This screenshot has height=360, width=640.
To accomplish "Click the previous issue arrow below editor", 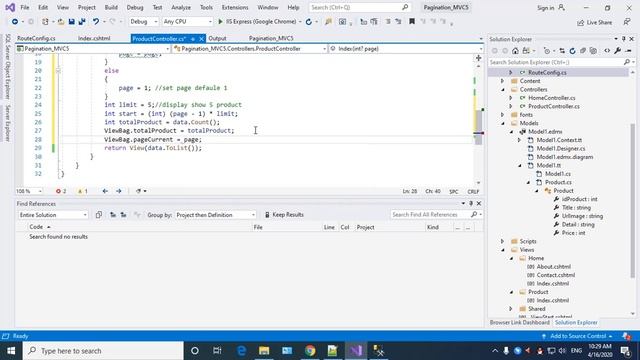I will [x=105, y=191].
